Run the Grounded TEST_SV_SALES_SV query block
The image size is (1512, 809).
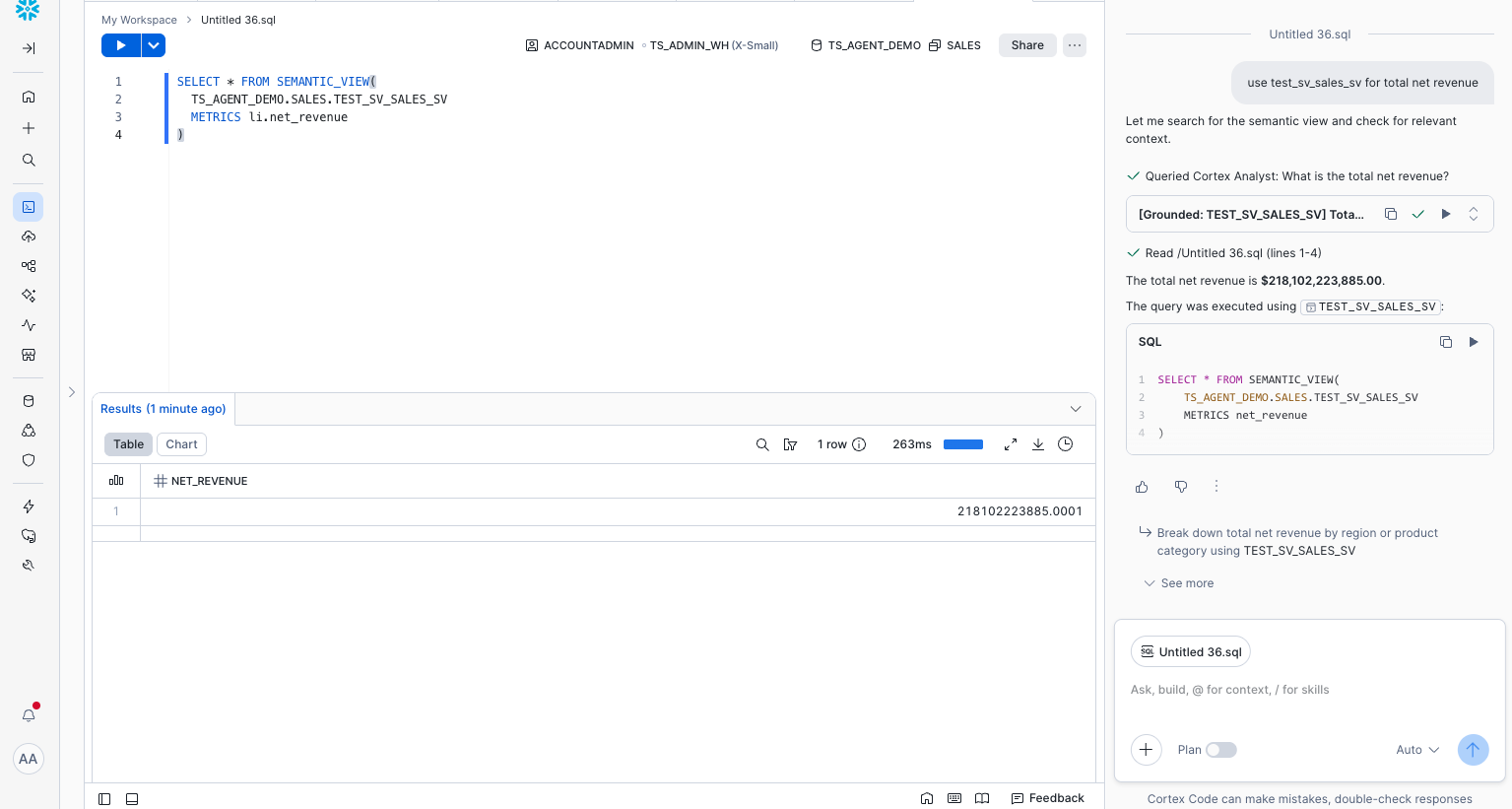click(1446, 214)
